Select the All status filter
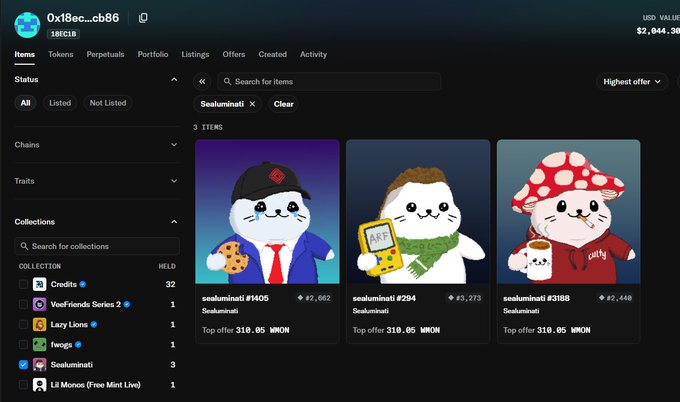This screenshot has height=402, width=680. pyautogui.click(x=26, y=103)
